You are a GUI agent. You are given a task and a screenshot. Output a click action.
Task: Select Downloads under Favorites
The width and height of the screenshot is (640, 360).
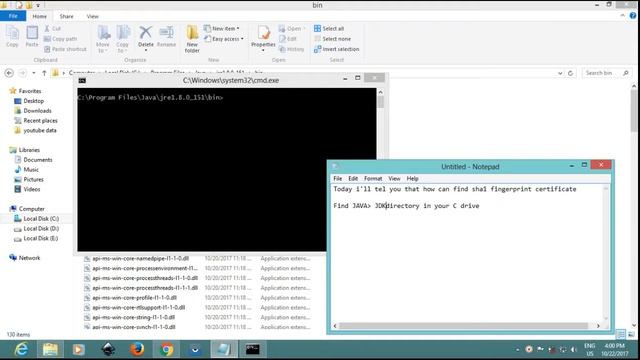[x=33, y=111]
